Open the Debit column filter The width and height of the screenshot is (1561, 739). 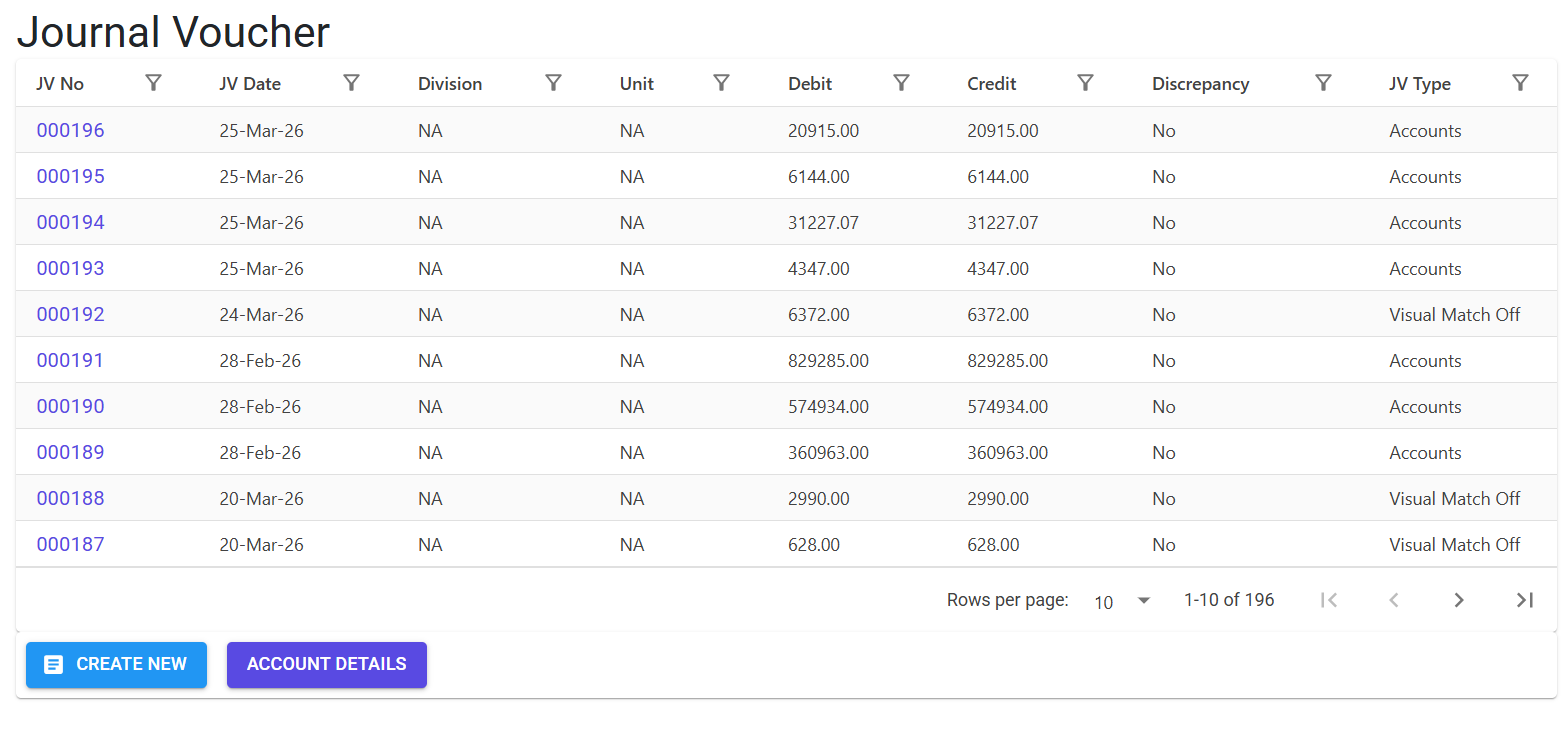click(901, 83)
